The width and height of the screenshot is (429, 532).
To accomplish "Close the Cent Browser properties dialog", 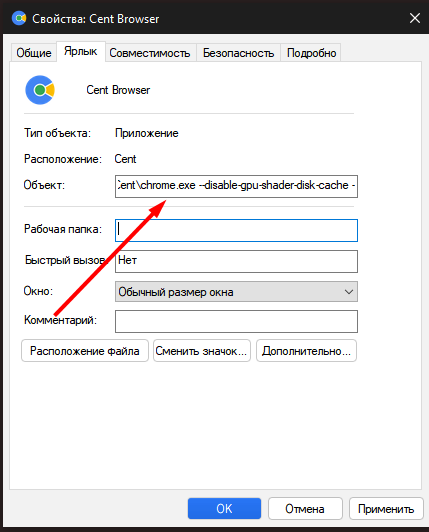I will tap(415, 18).
